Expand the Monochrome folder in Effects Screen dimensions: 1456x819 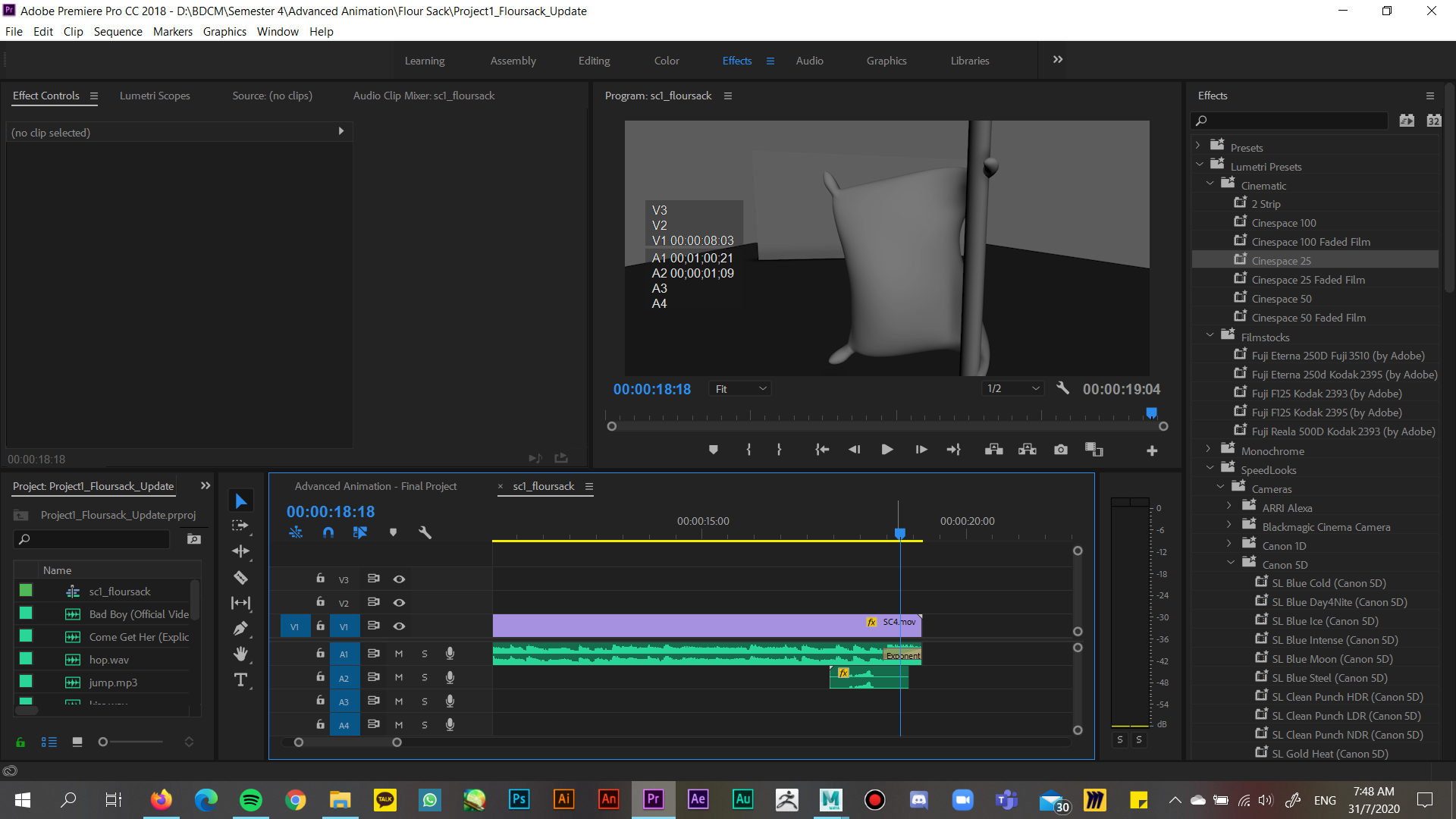point(1208,449)
